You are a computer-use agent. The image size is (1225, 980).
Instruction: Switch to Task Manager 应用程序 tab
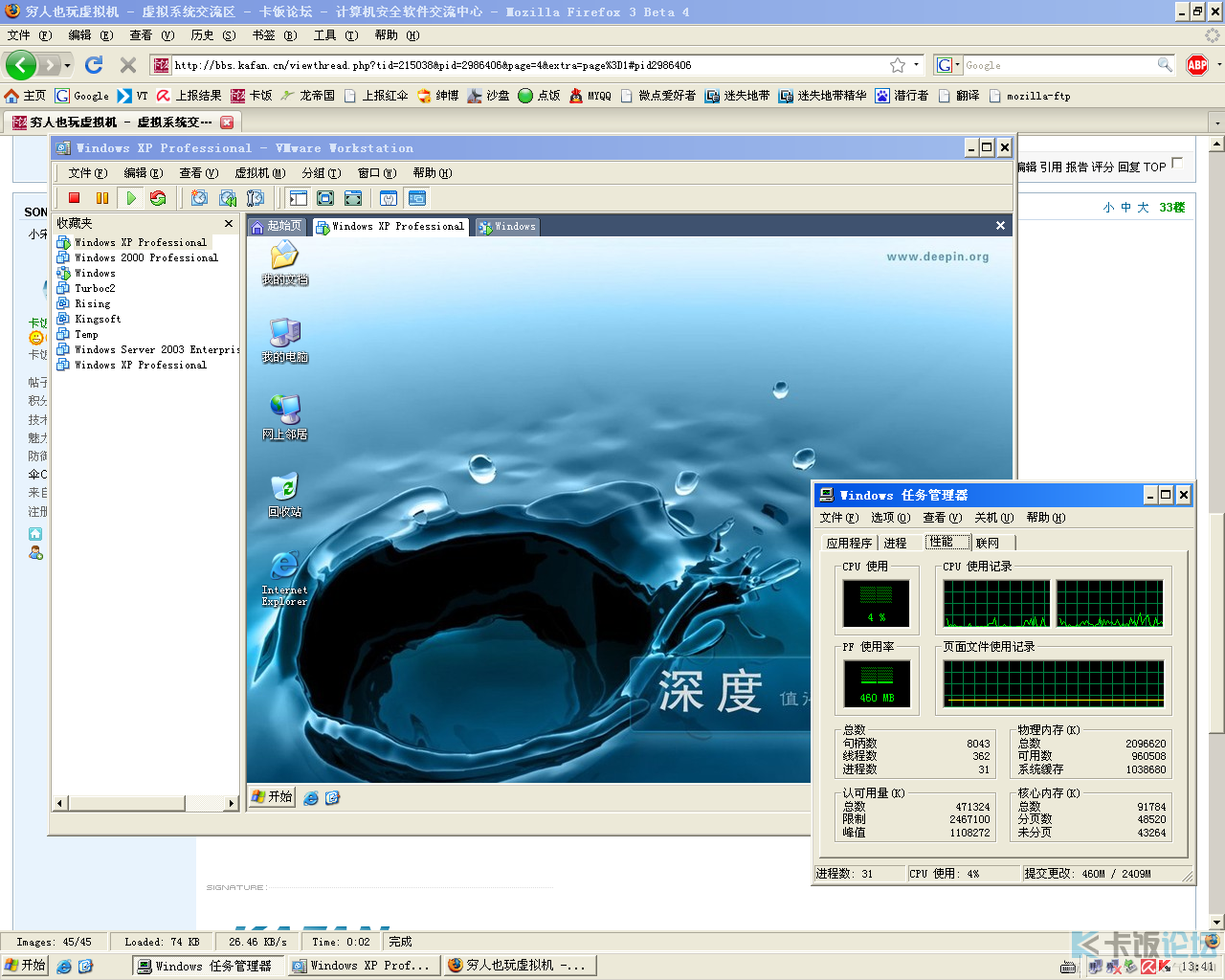[849, 544]
